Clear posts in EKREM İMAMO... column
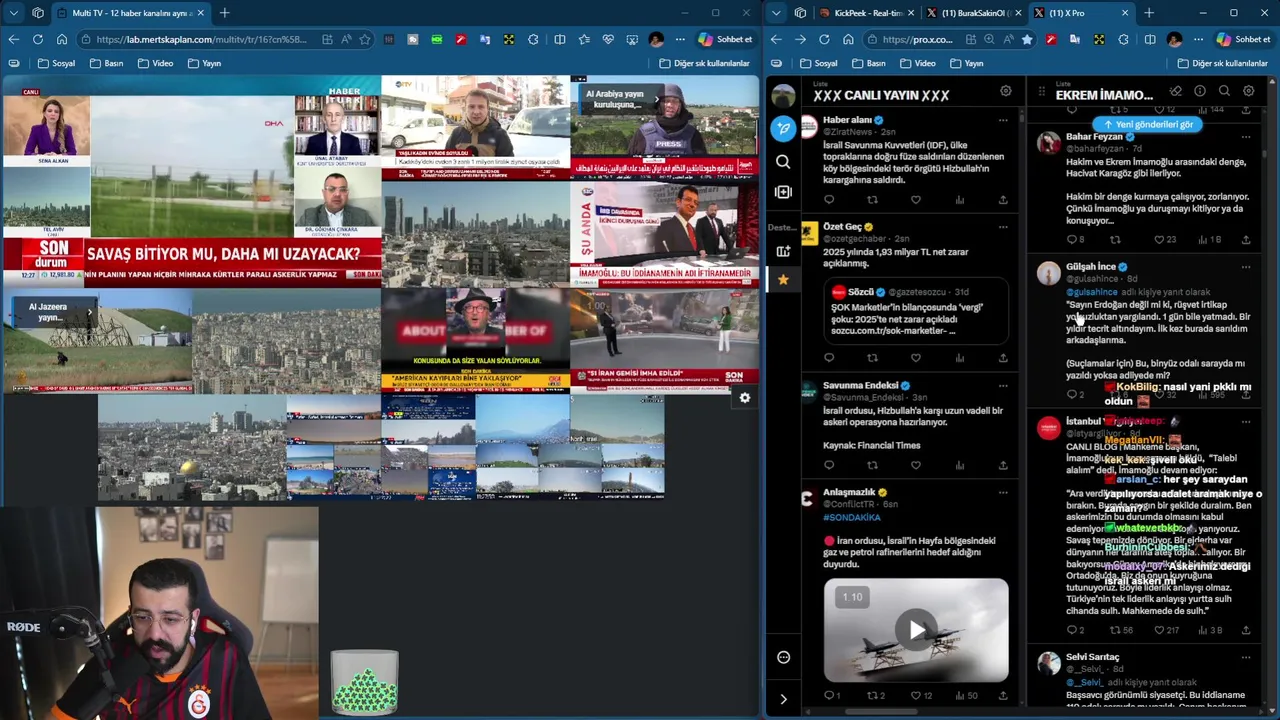Viewport: 1280px width, 720px height. click(1176, 91)
